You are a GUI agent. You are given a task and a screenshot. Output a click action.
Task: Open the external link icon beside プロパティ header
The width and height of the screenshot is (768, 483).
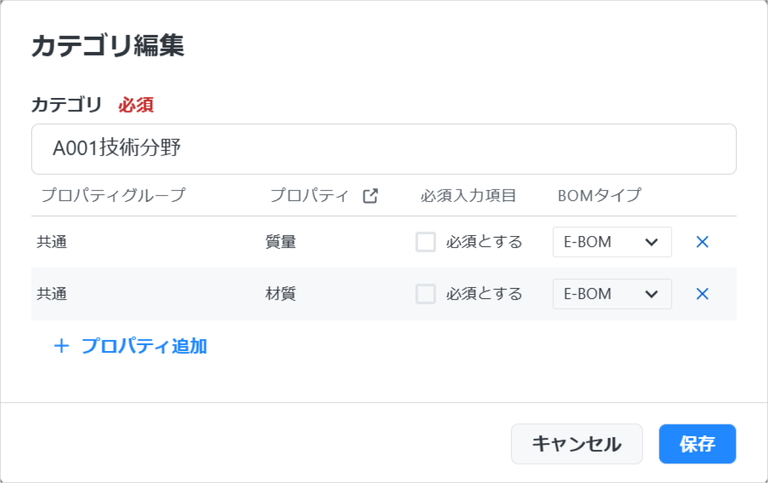370,196
